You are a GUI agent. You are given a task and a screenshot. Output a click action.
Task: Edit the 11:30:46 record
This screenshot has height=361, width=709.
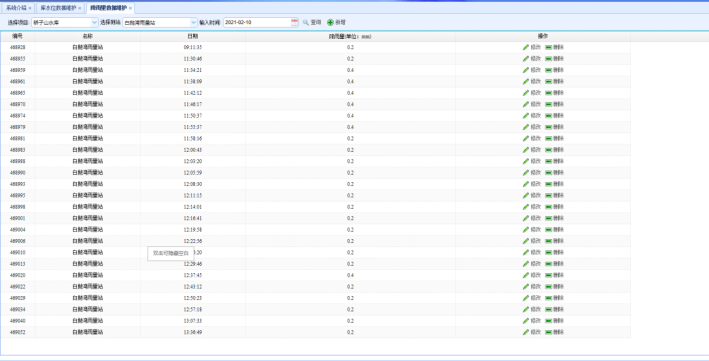[x=532, y=59]
